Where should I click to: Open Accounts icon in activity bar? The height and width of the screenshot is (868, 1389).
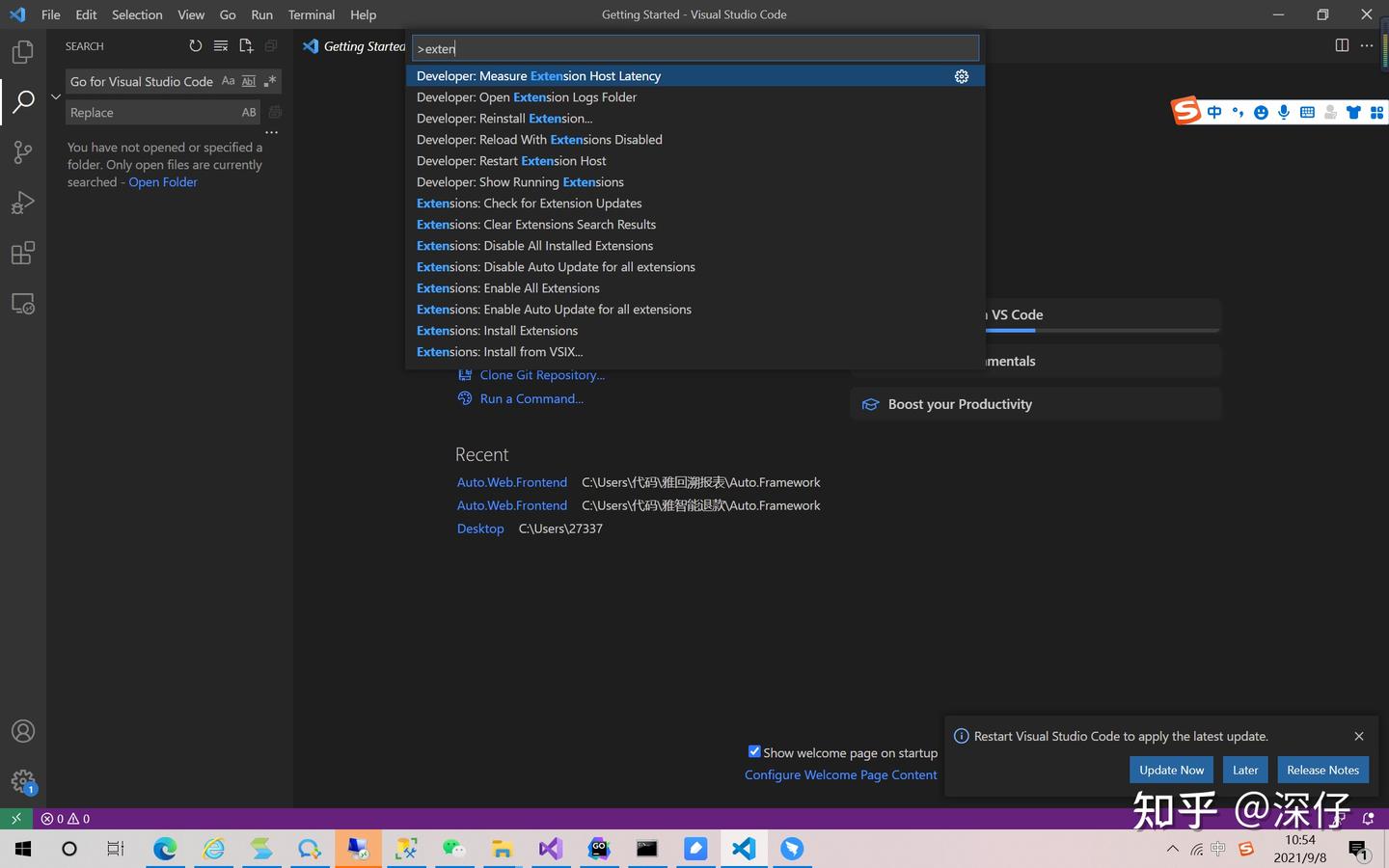click(23, 731)
